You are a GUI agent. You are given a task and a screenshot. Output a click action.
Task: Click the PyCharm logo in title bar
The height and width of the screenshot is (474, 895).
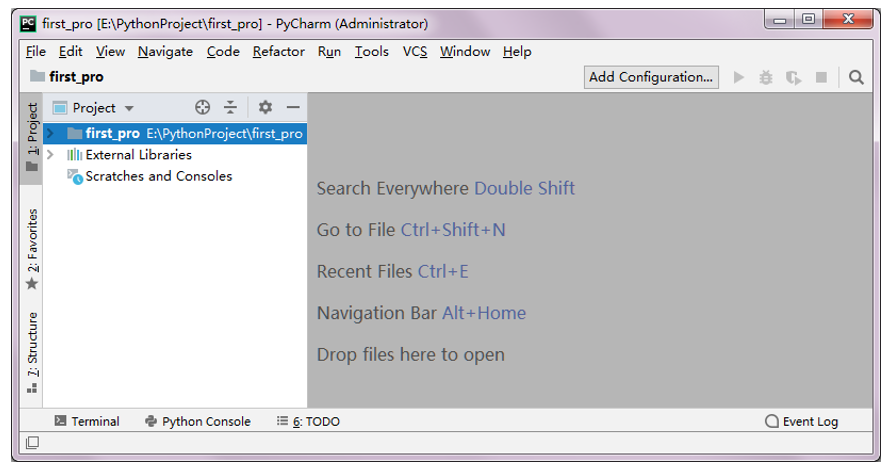point(28,23)
